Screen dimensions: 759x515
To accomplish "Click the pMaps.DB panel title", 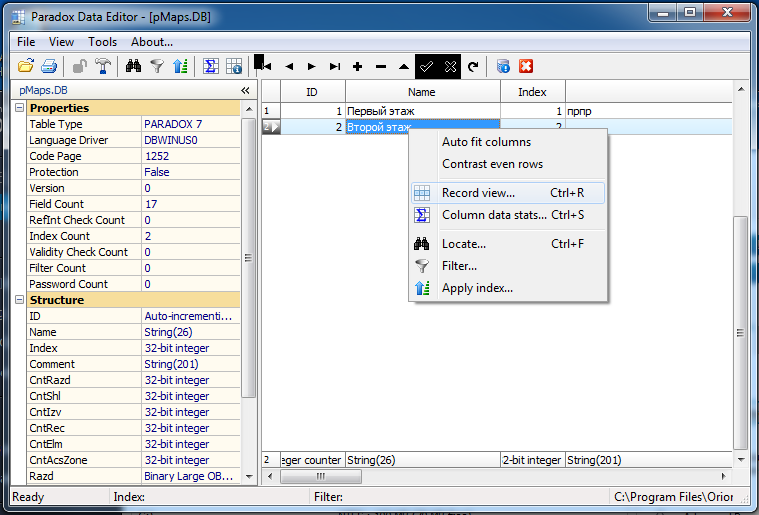I will tap(44, 91).
